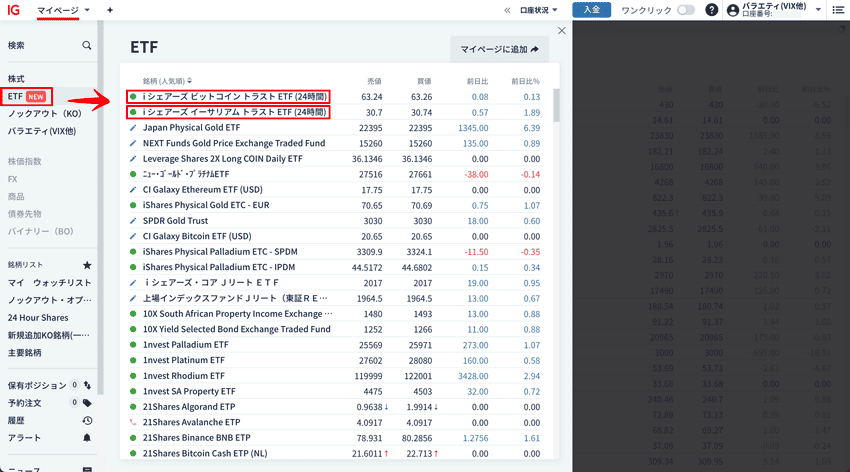This screenshot has height=472, width=850.
Task: Open iShares Physical Palladium ETC - SPDM
Action: point(220,251)
